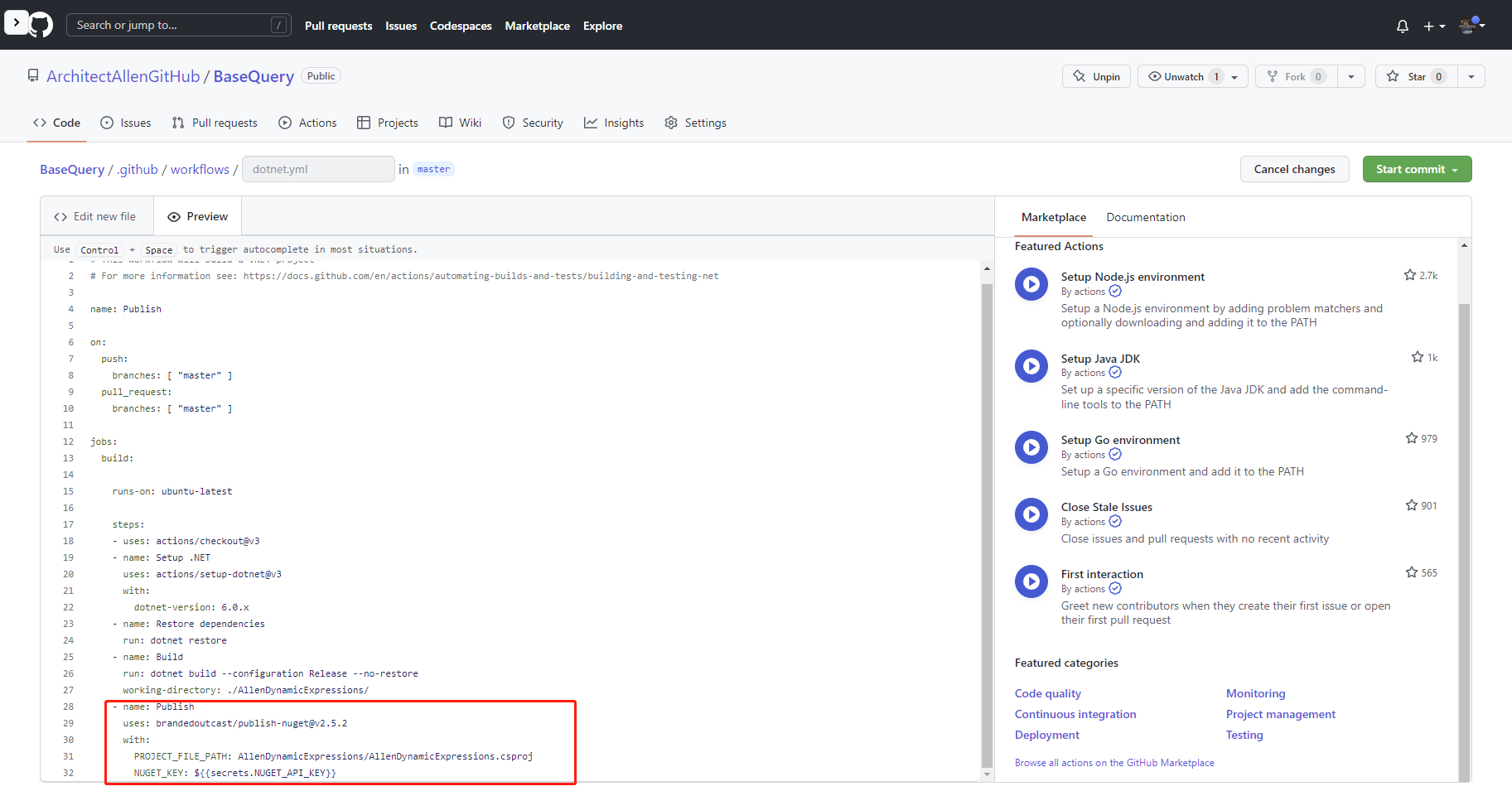Browse all actions on the GitHub Marketplace
Screen dimensions: 1512x796
1114,763
